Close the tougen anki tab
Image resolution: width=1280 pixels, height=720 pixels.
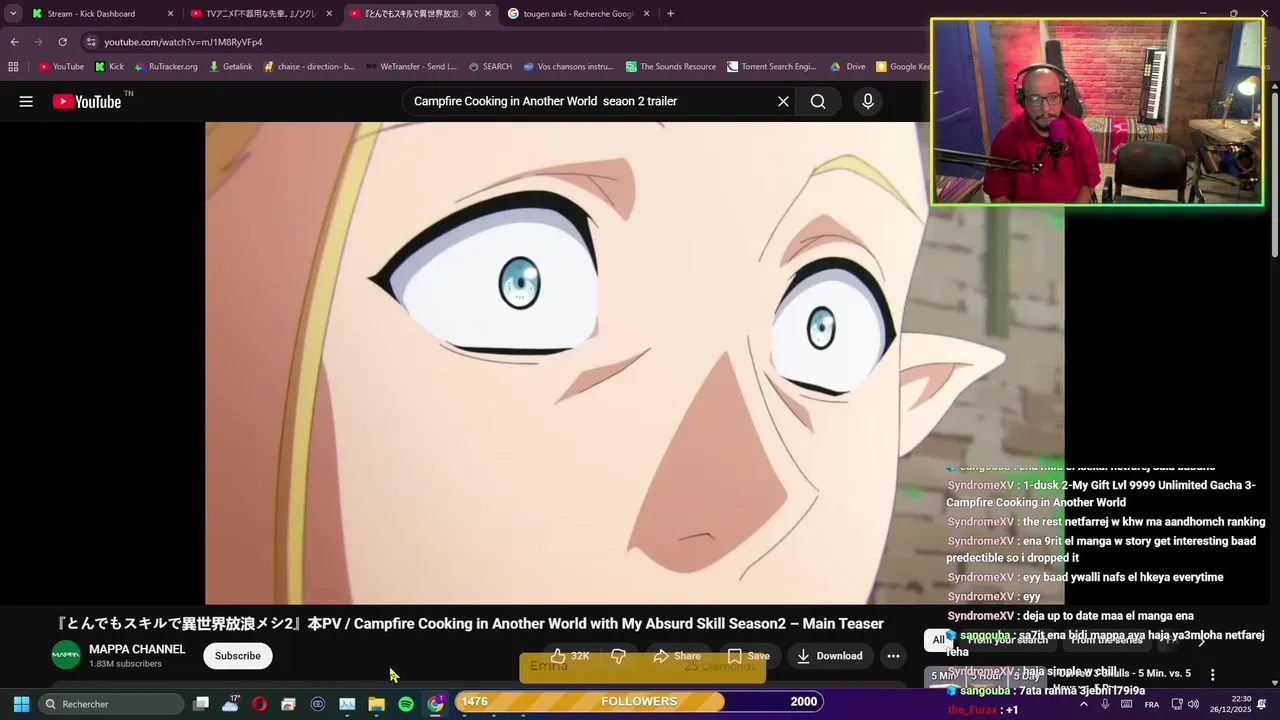tap(646, 14)
